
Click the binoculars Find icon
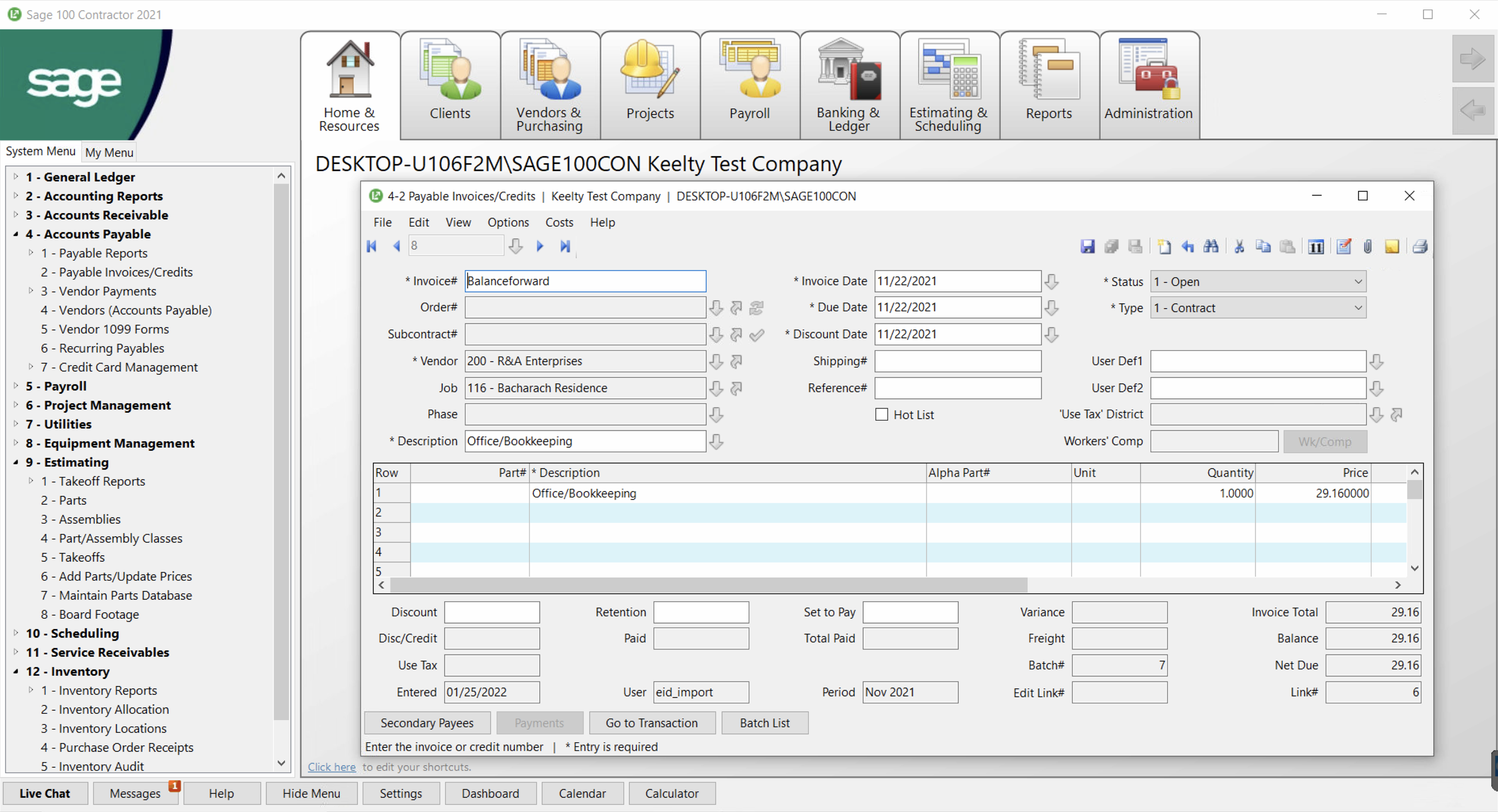click(x=1211, y=247)
